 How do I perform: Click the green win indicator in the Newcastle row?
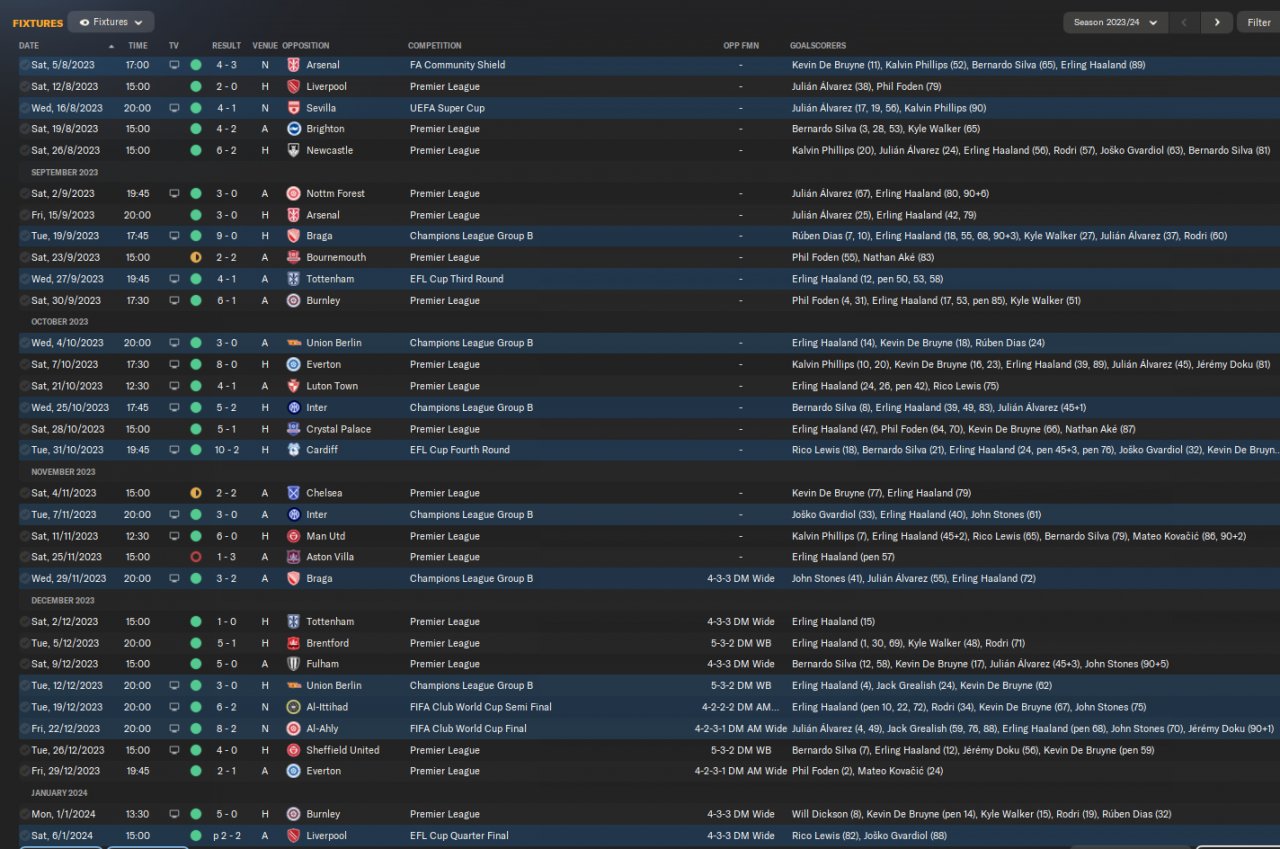tap(196, 150)
